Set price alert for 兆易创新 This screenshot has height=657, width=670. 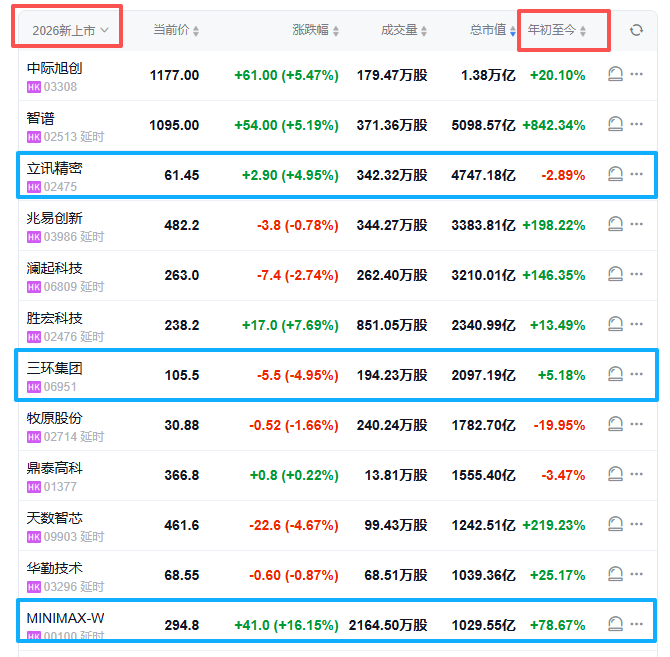coord(615,224)
